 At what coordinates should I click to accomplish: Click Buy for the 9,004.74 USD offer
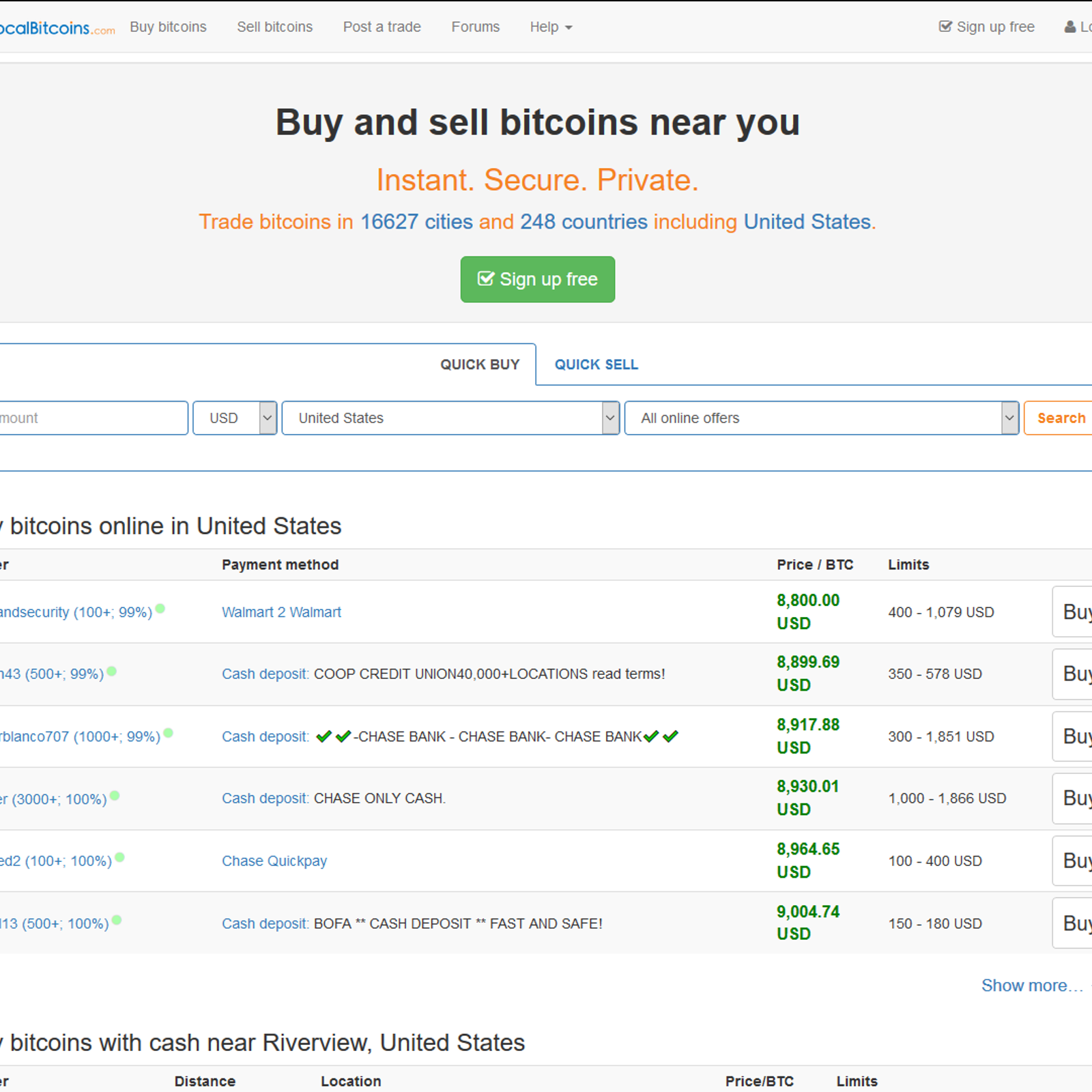[1073, 923]
